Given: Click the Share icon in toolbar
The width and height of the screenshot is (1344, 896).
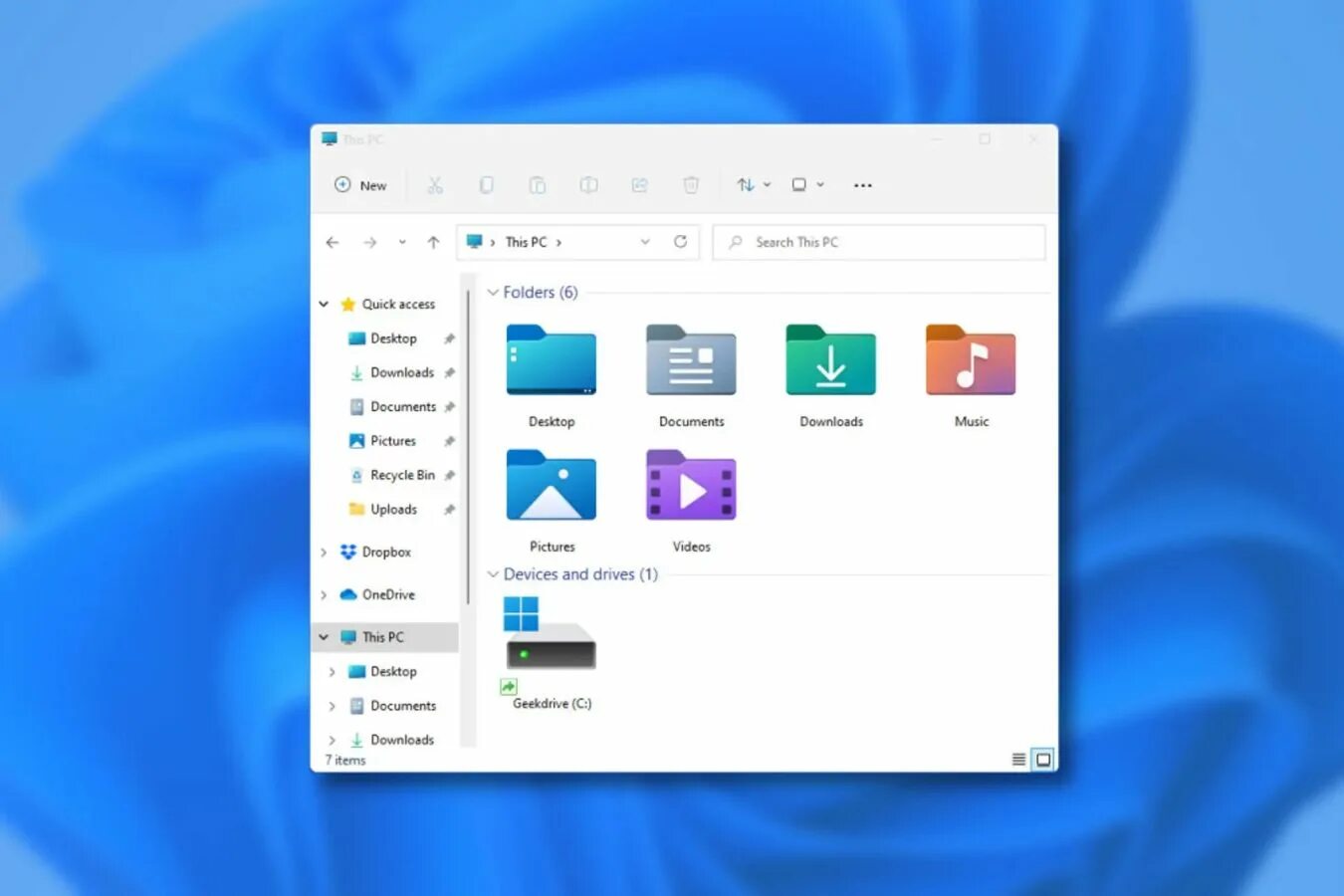Looking at the screenshot, I should [x=640, y=185].
